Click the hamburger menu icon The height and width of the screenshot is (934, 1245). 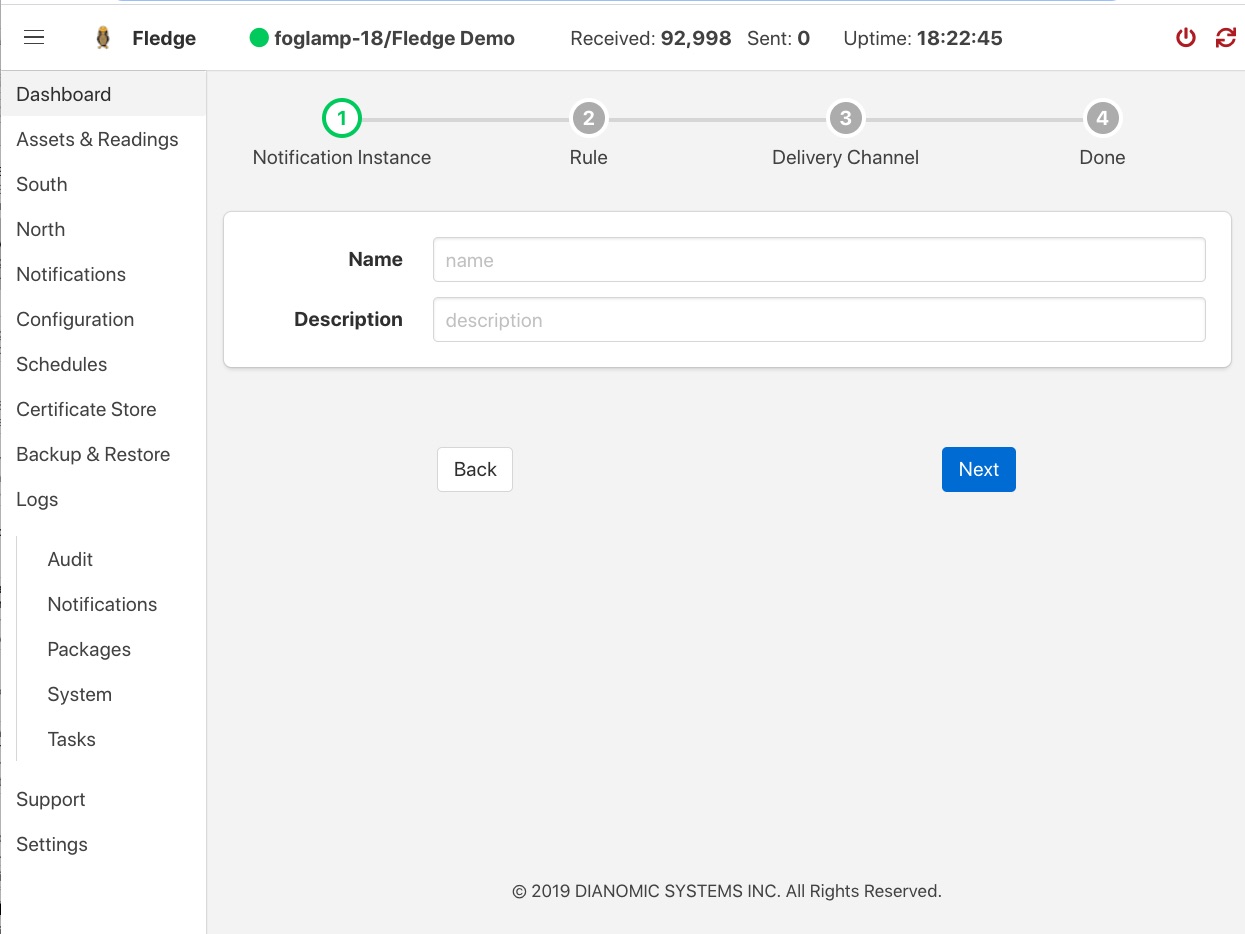click(x=34, y=38)
